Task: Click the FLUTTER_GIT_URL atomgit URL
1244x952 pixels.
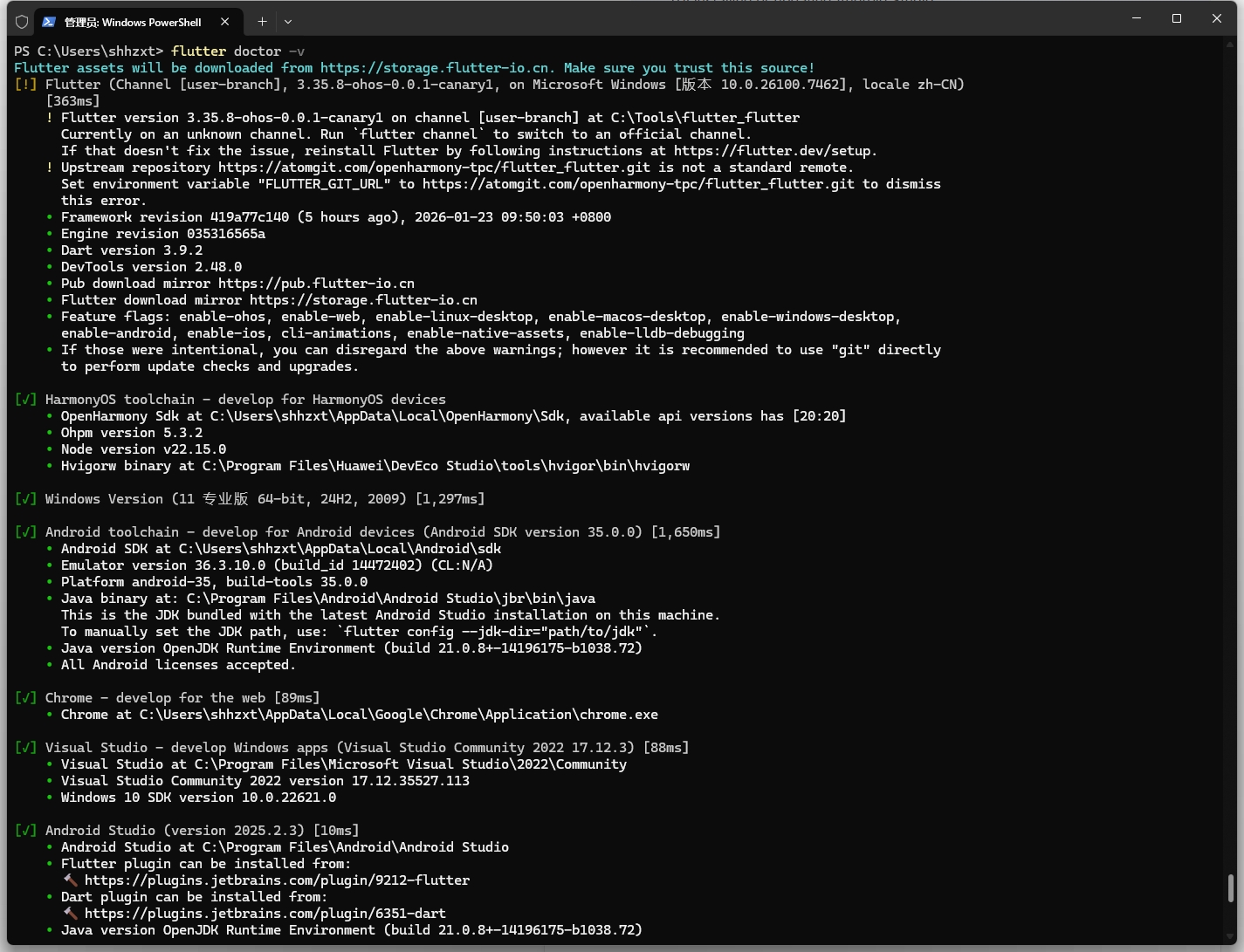Action: [x=638, y=184]
